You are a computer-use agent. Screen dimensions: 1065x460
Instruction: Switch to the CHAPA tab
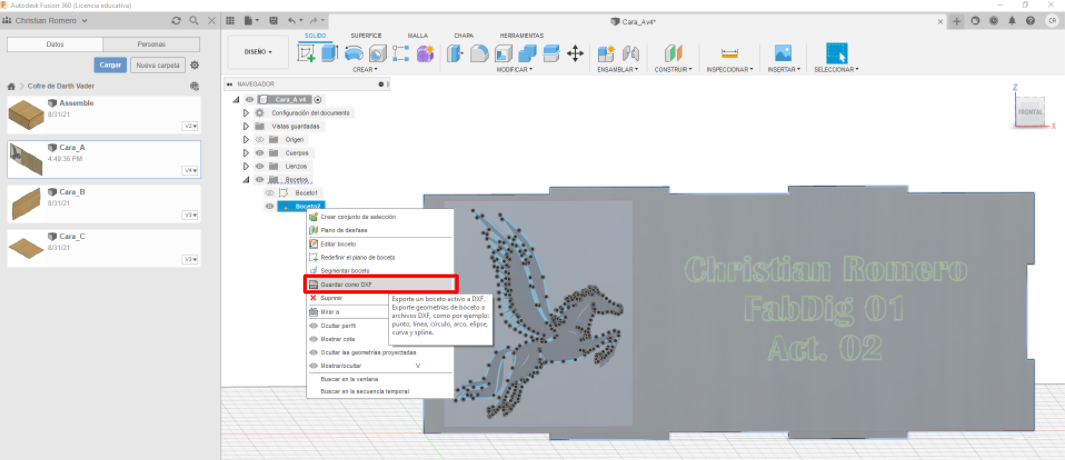tap(464, 35)
